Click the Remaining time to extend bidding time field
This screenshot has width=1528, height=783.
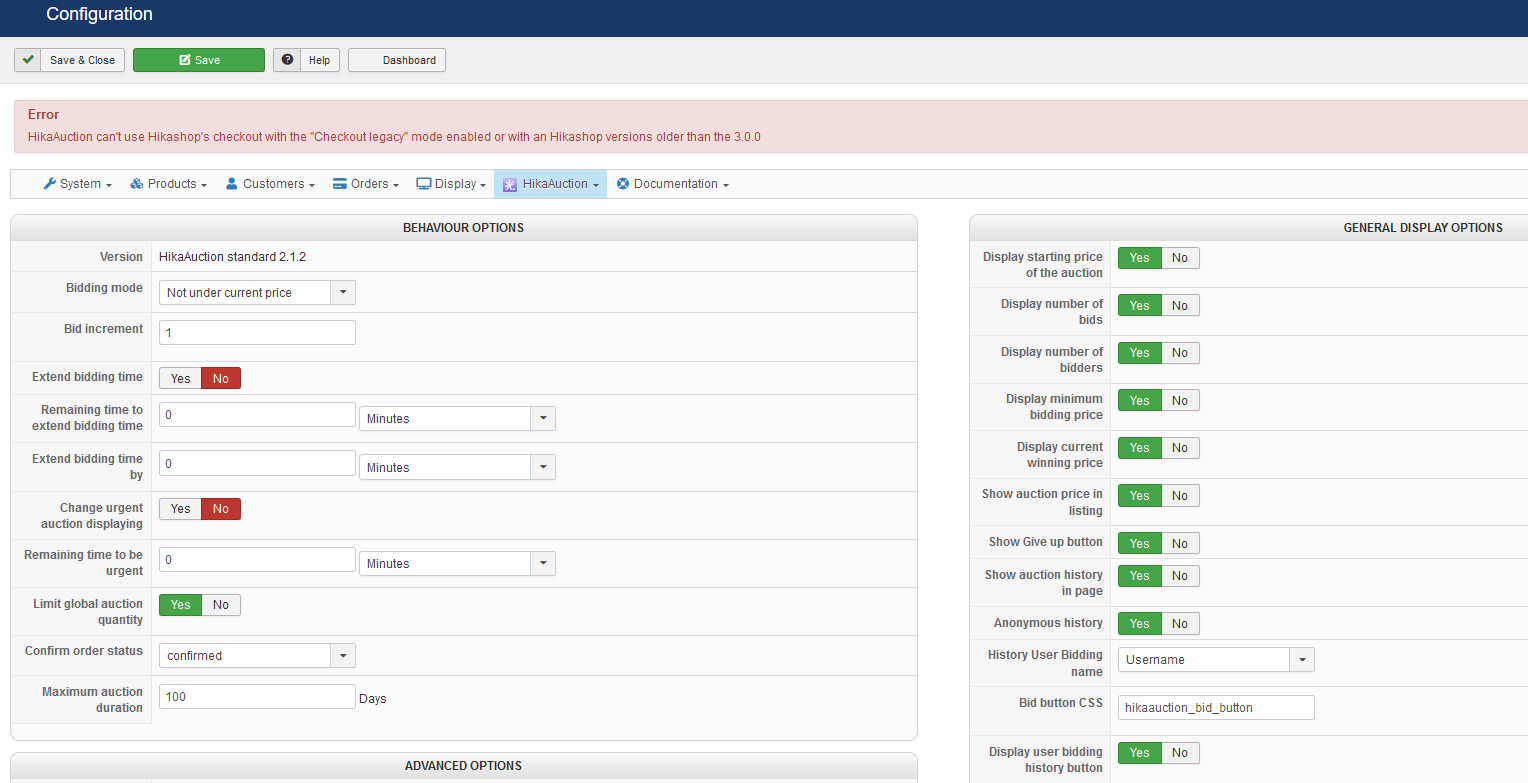[257, 414]
